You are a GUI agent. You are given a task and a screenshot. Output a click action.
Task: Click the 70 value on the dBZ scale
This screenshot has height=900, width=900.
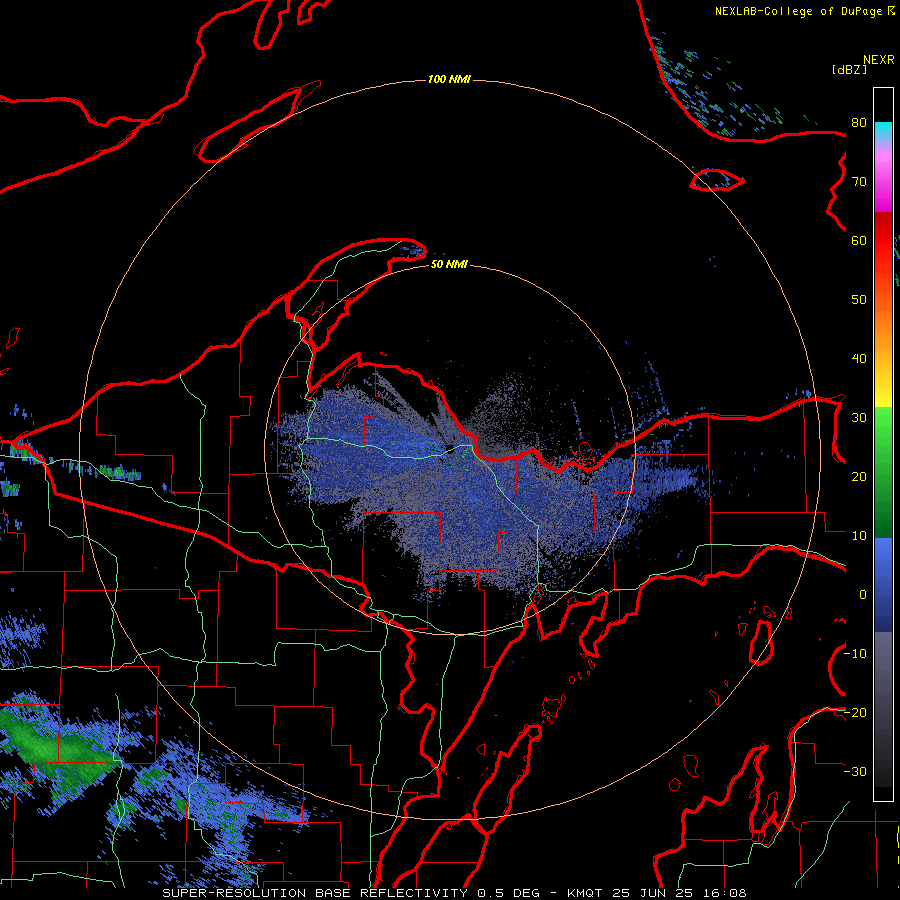[x=859, y=182]
